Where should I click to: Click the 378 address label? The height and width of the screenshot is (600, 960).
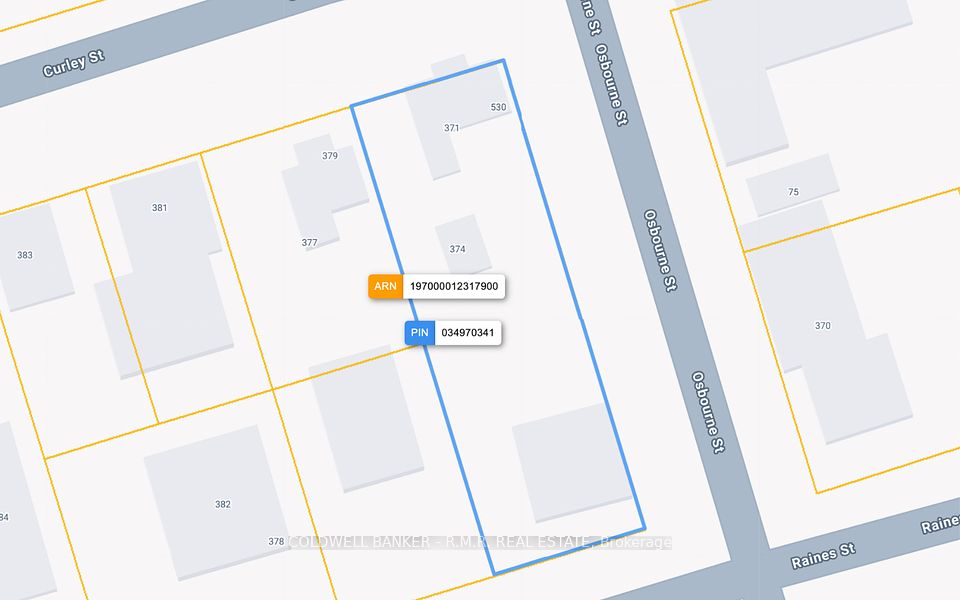276,541
